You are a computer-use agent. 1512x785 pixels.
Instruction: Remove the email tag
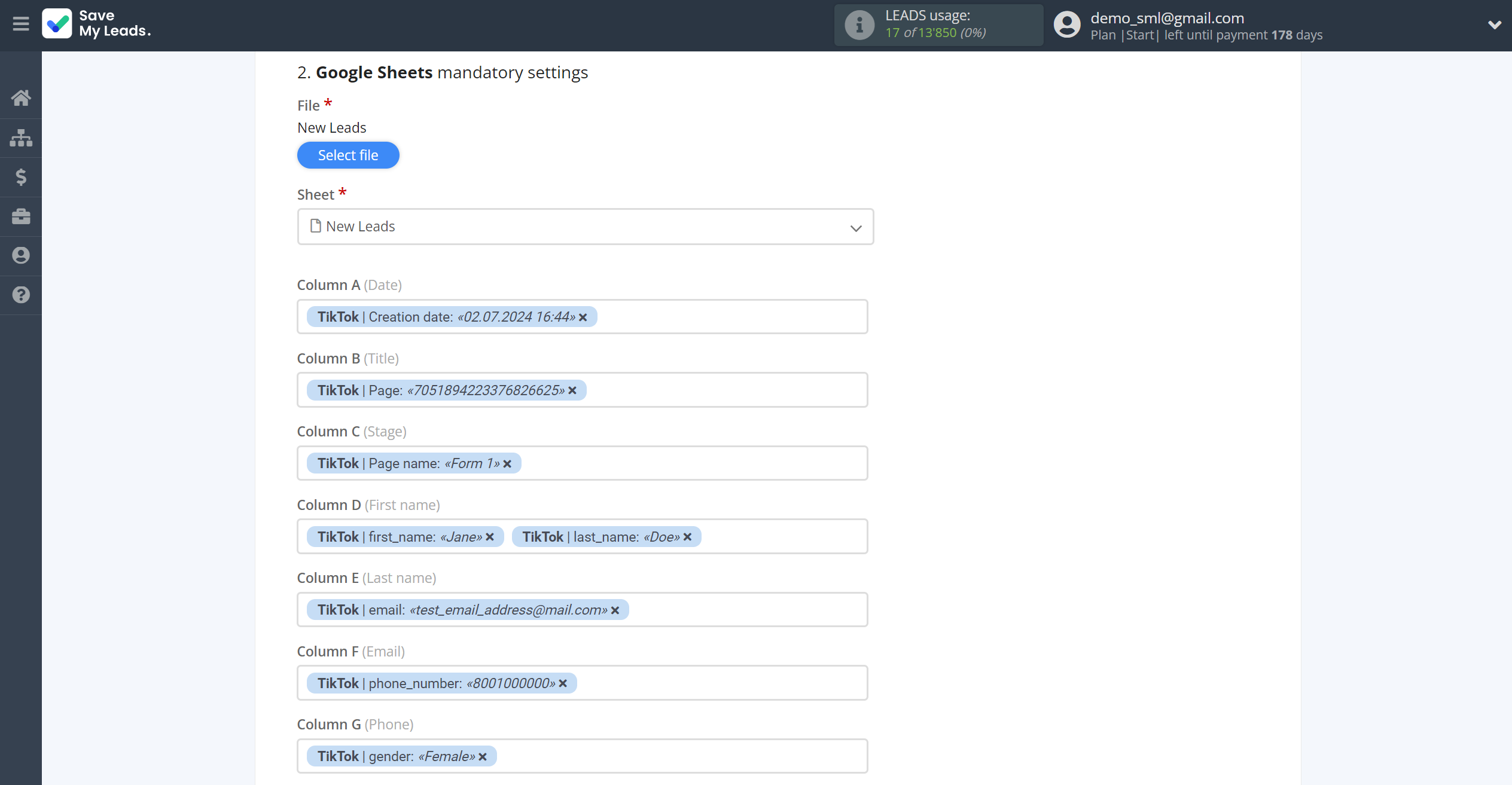pos(615,610)
